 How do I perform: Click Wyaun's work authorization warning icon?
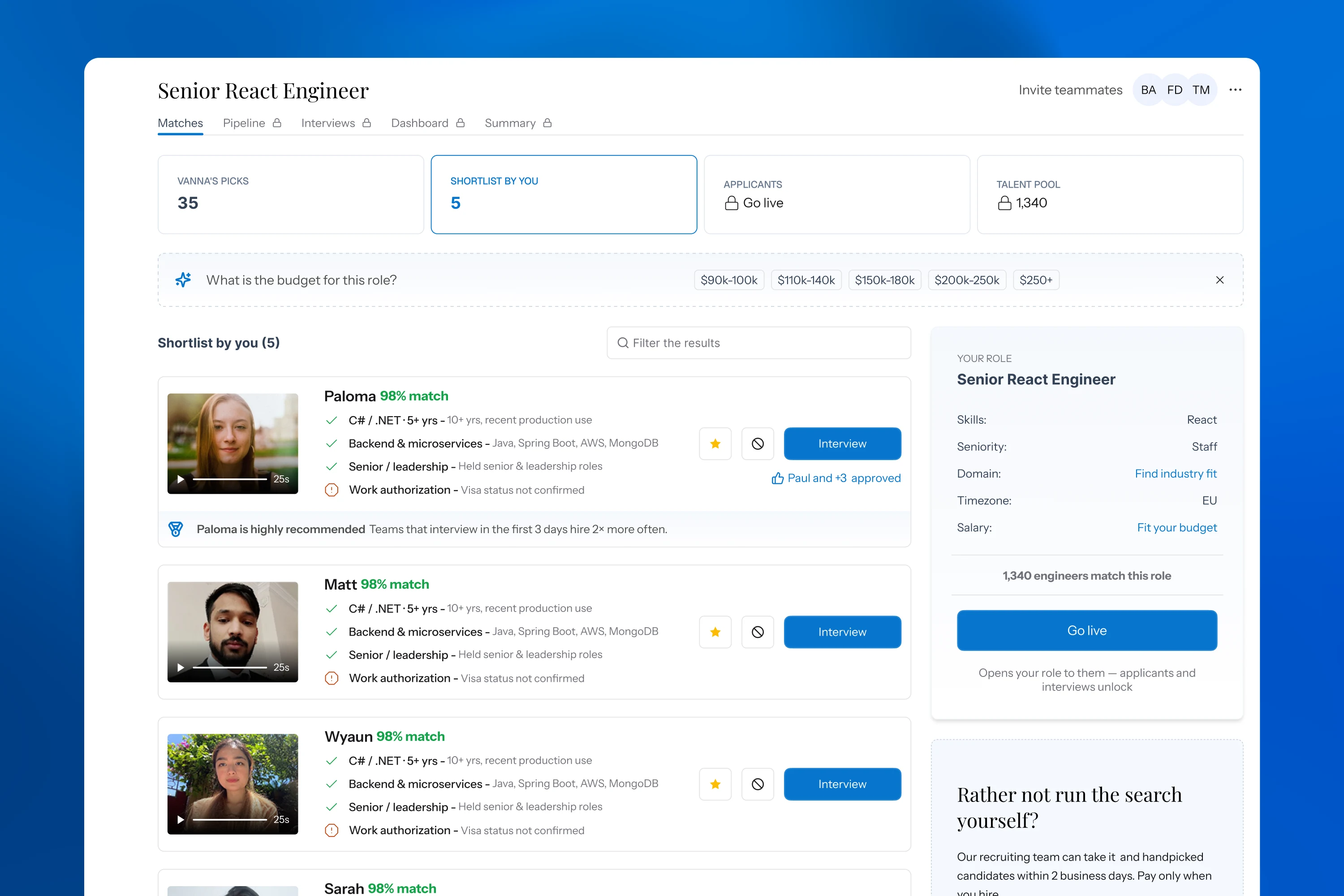pos(332,830)
